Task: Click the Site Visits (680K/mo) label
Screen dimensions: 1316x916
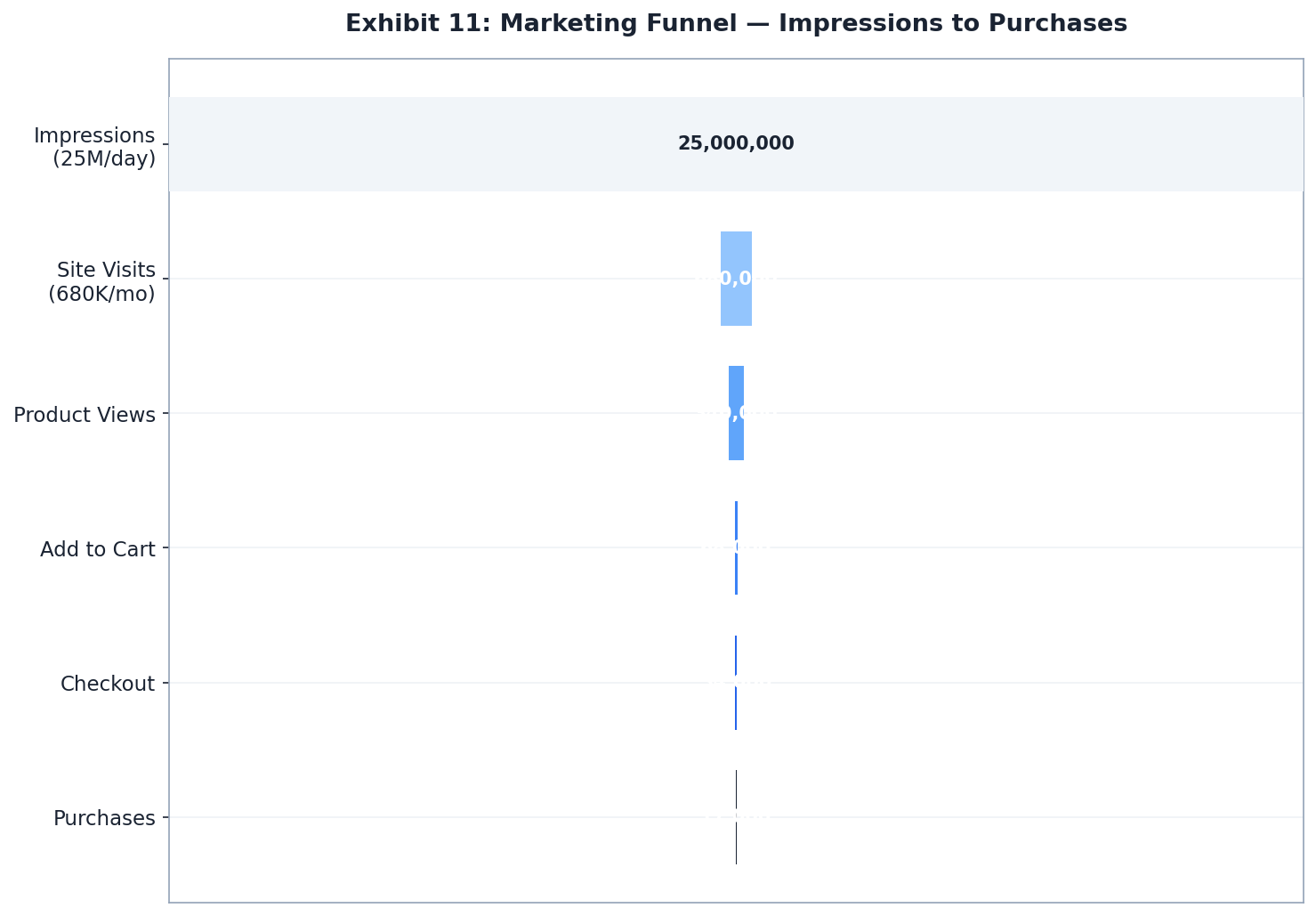Action: 103,281
